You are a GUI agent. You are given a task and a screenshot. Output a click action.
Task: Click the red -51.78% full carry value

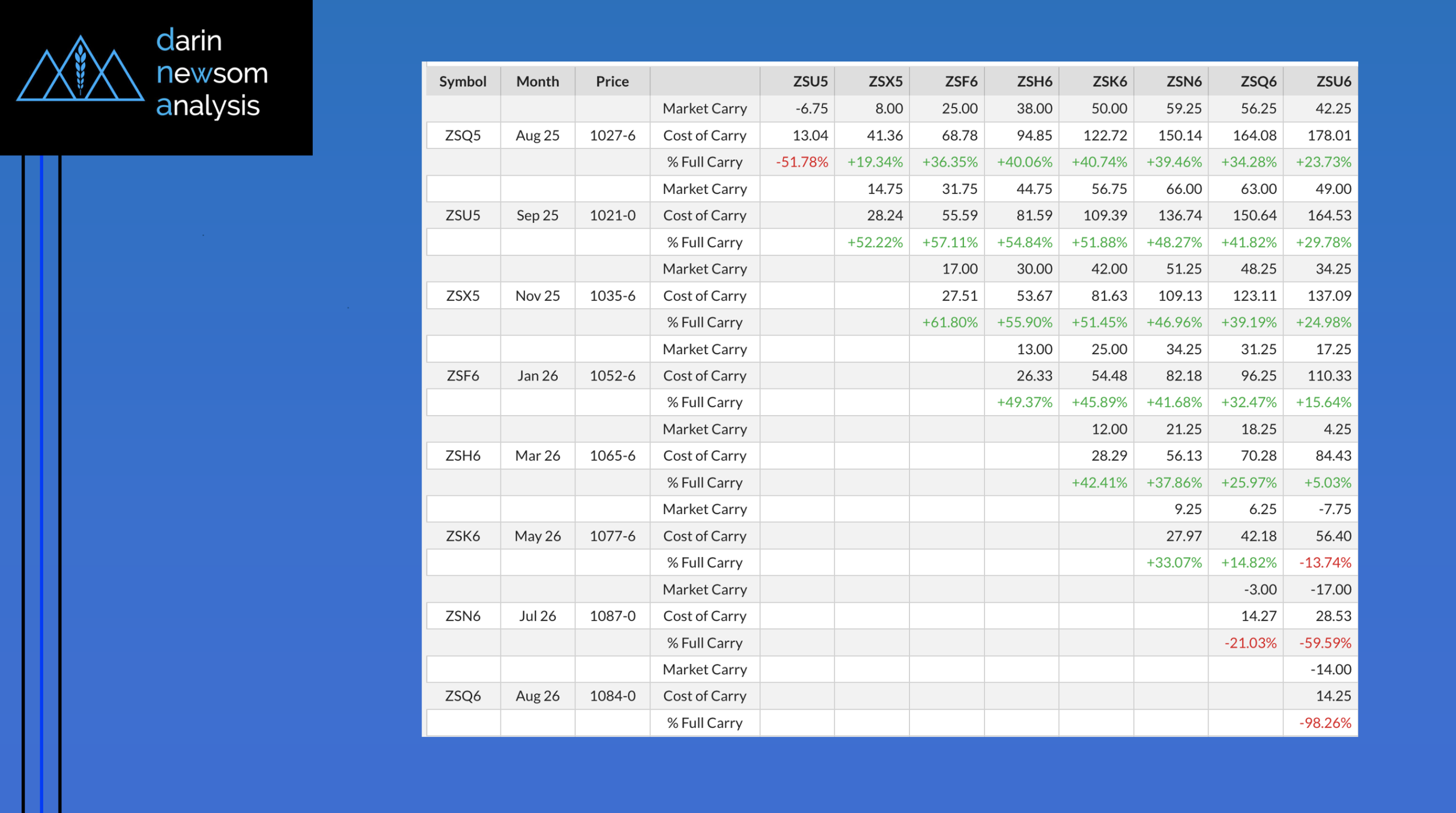pyautogui.click(x=802, y=163)
